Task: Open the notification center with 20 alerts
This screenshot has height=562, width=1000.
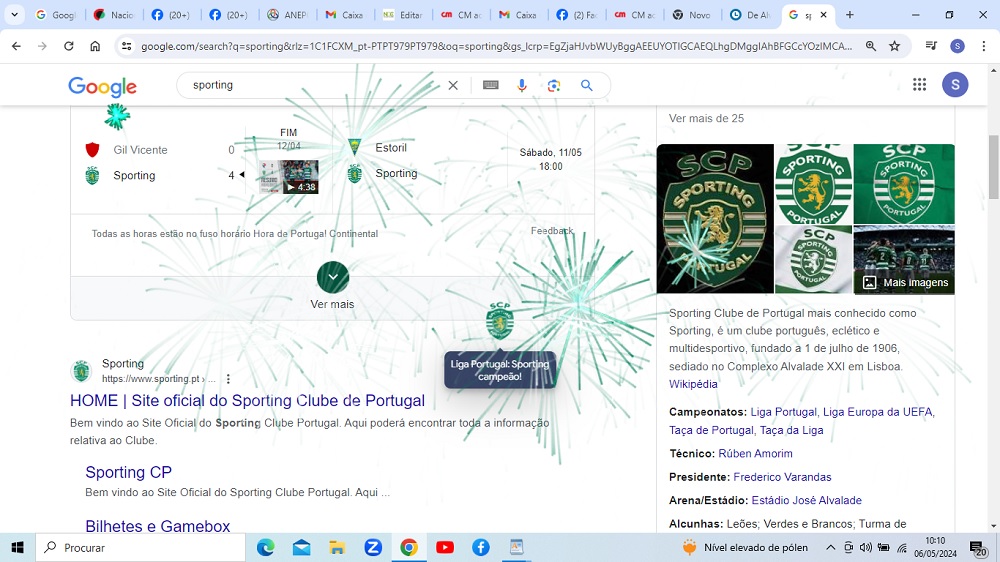Action: (978, 548)
